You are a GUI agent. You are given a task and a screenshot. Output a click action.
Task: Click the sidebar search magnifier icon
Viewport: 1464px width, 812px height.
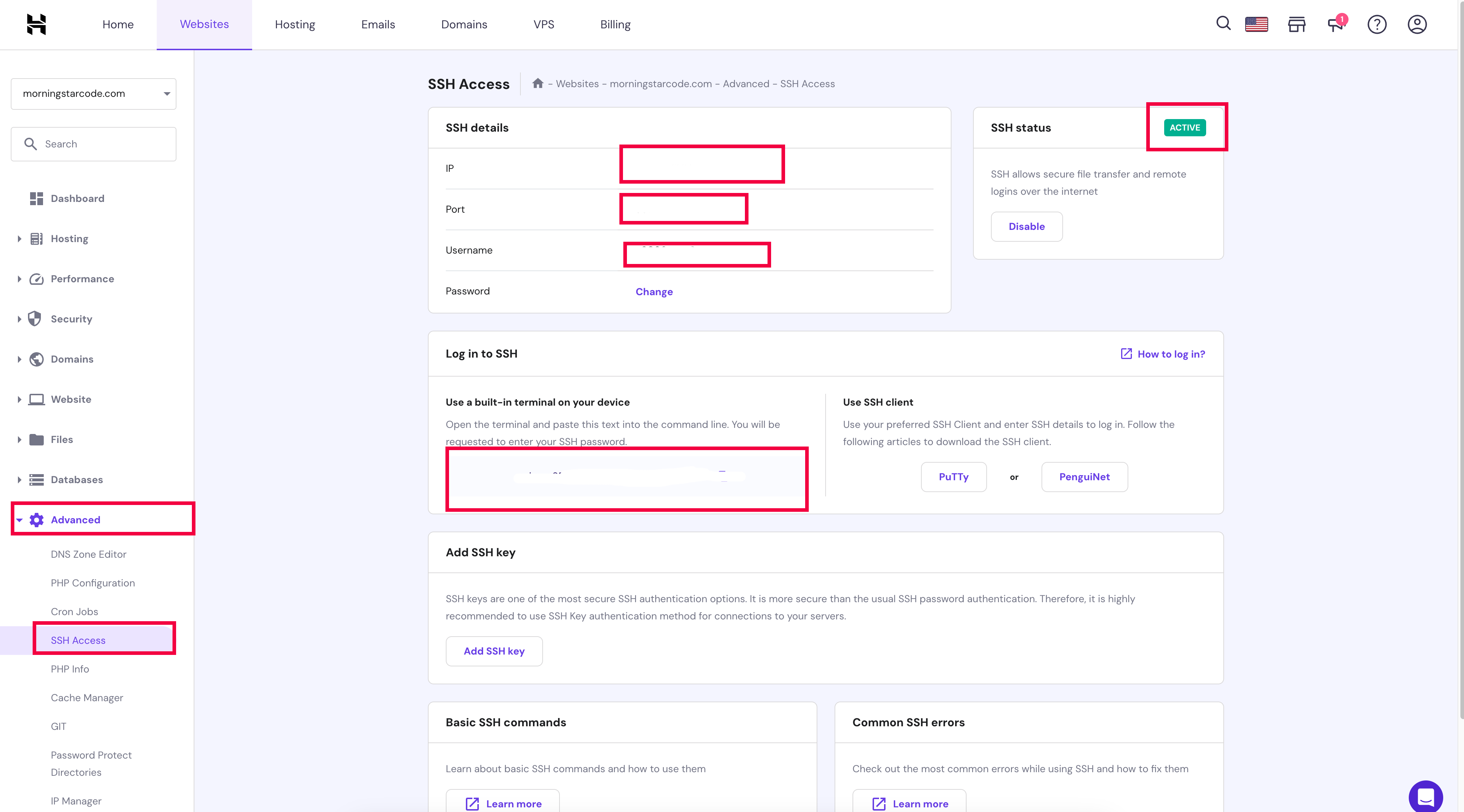point(30,144)
